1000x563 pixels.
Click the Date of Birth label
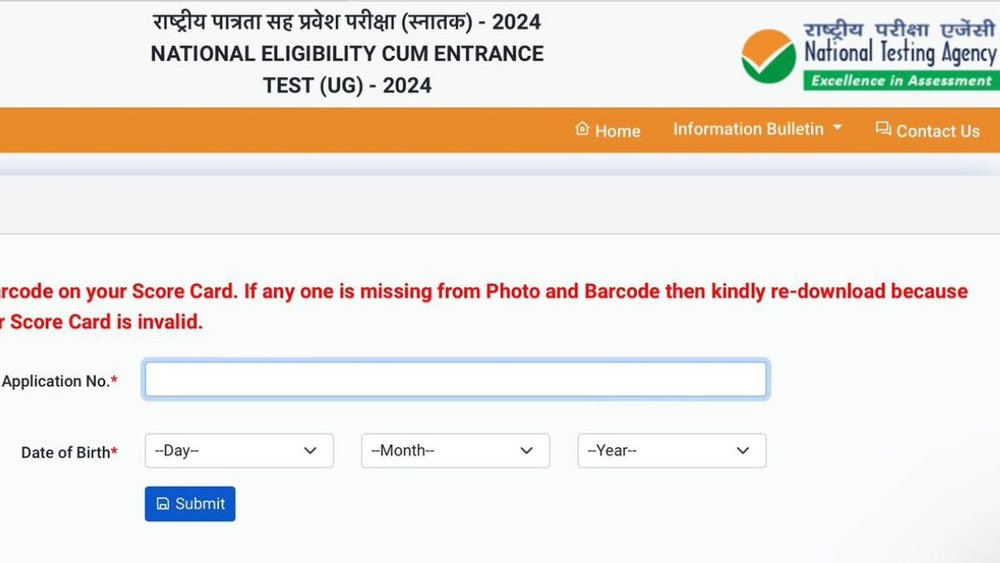point(66,452)
